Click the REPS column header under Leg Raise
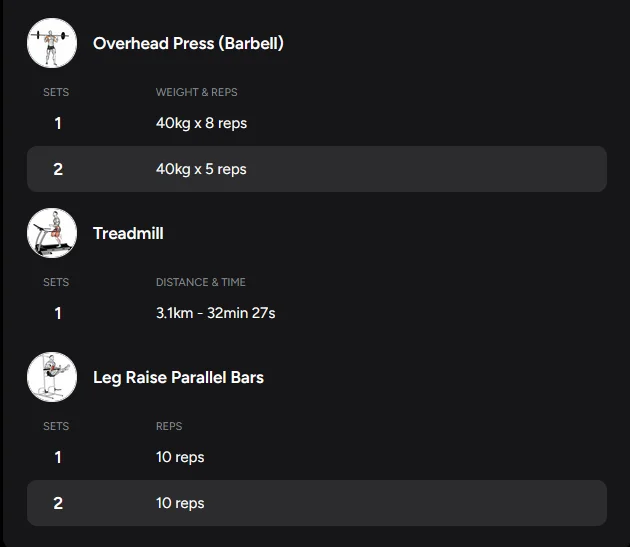This screenshot has width=630, height=547. (169, 426)
